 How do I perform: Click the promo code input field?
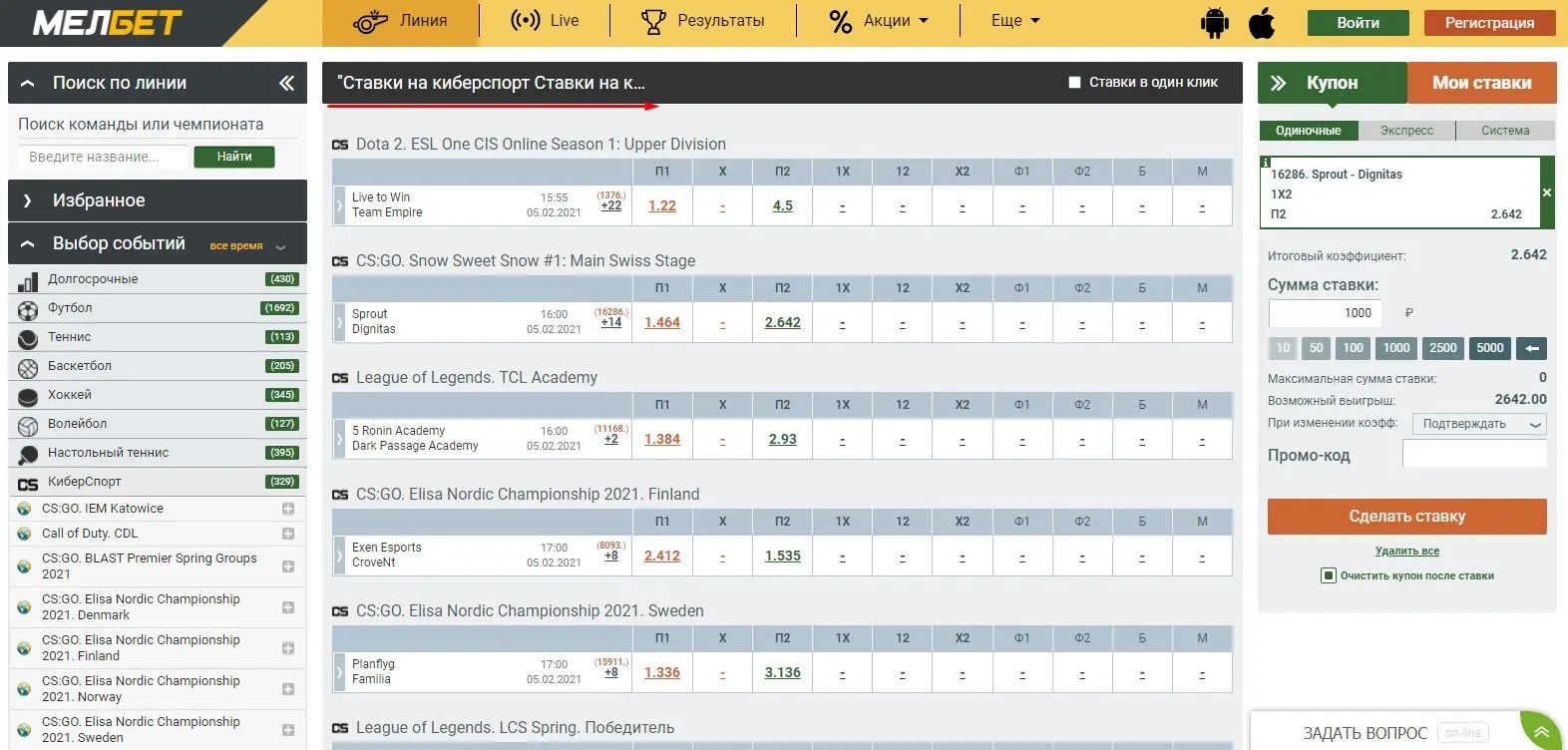tap(1474, 454)
